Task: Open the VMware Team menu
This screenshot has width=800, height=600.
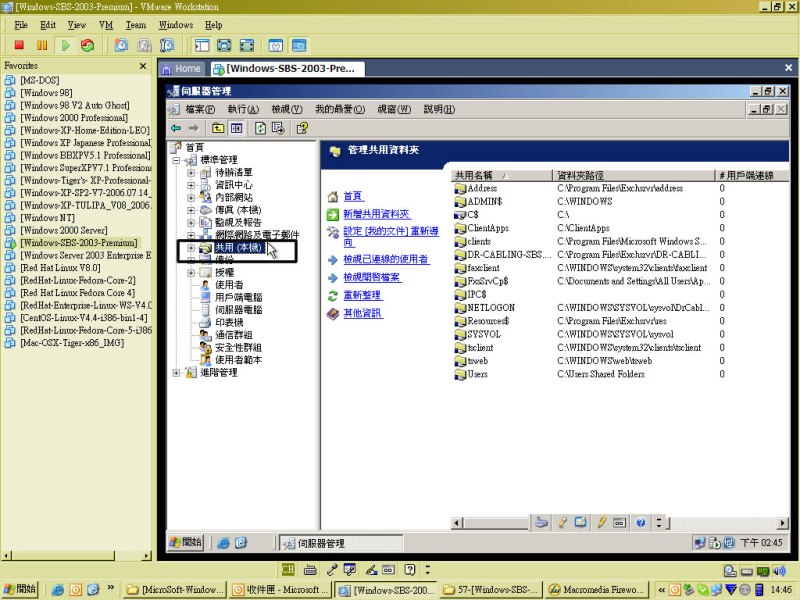Action: [x=136, y=25]
